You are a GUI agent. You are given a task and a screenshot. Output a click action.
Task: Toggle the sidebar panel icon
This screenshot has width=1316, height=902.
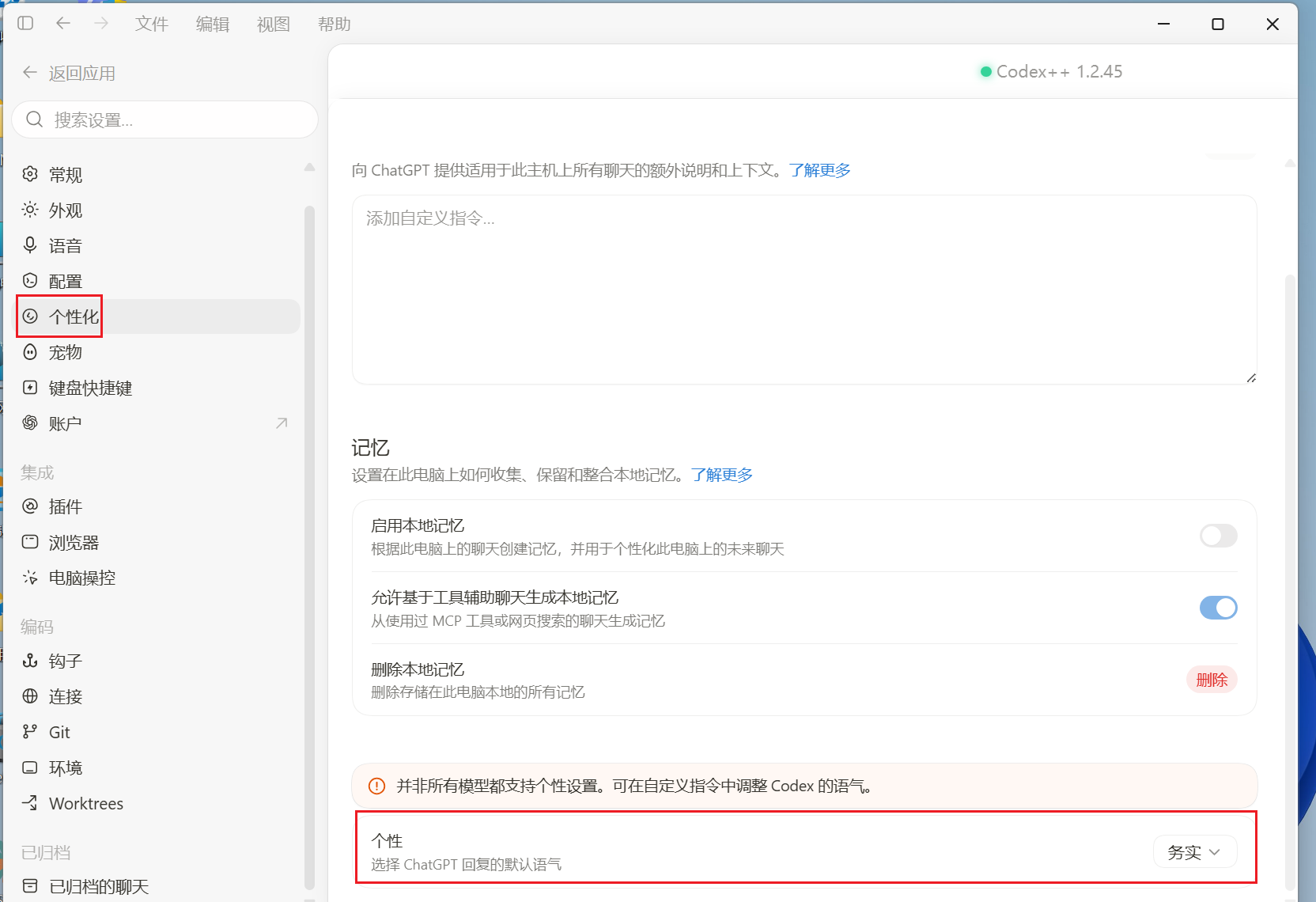pos(25,23)
